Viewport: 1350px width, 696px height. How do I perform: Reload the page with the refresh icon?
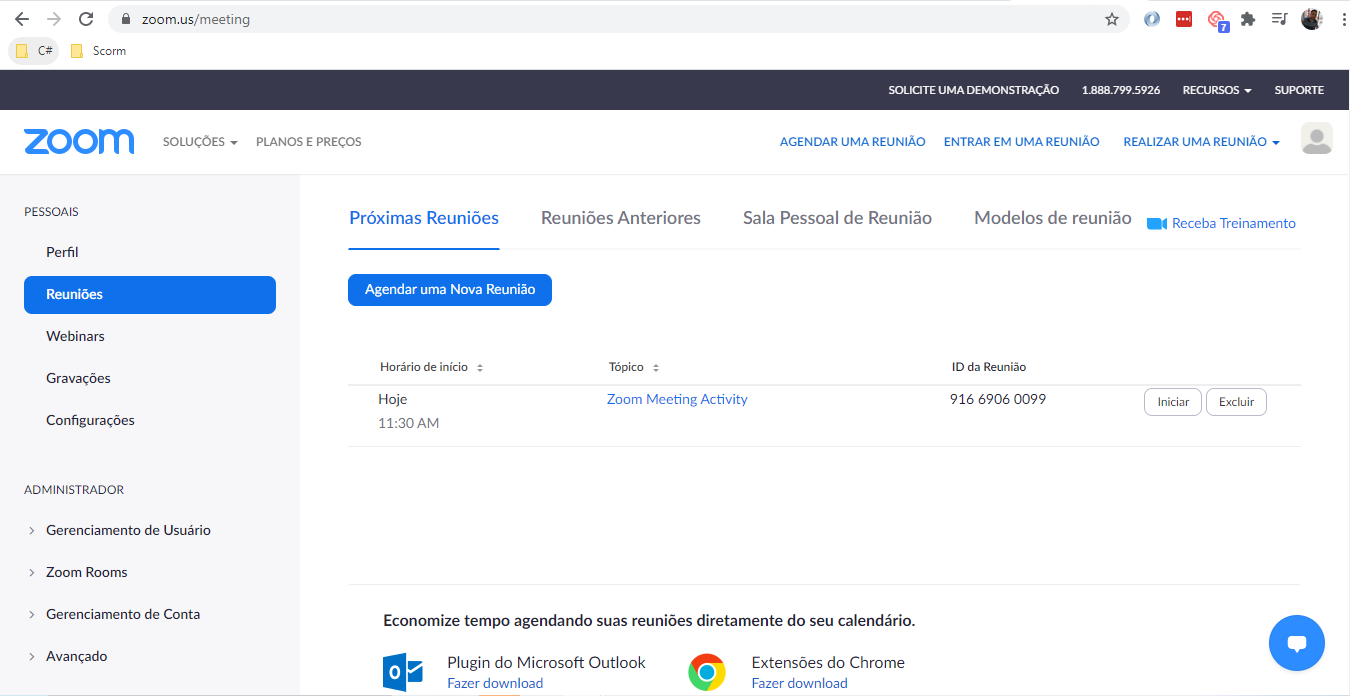click(86, 19)
